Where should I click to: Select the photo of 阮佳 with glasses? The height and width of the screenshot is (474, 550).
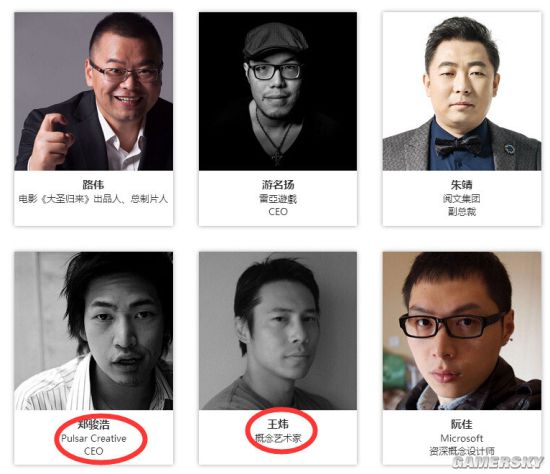click(462, 331)
